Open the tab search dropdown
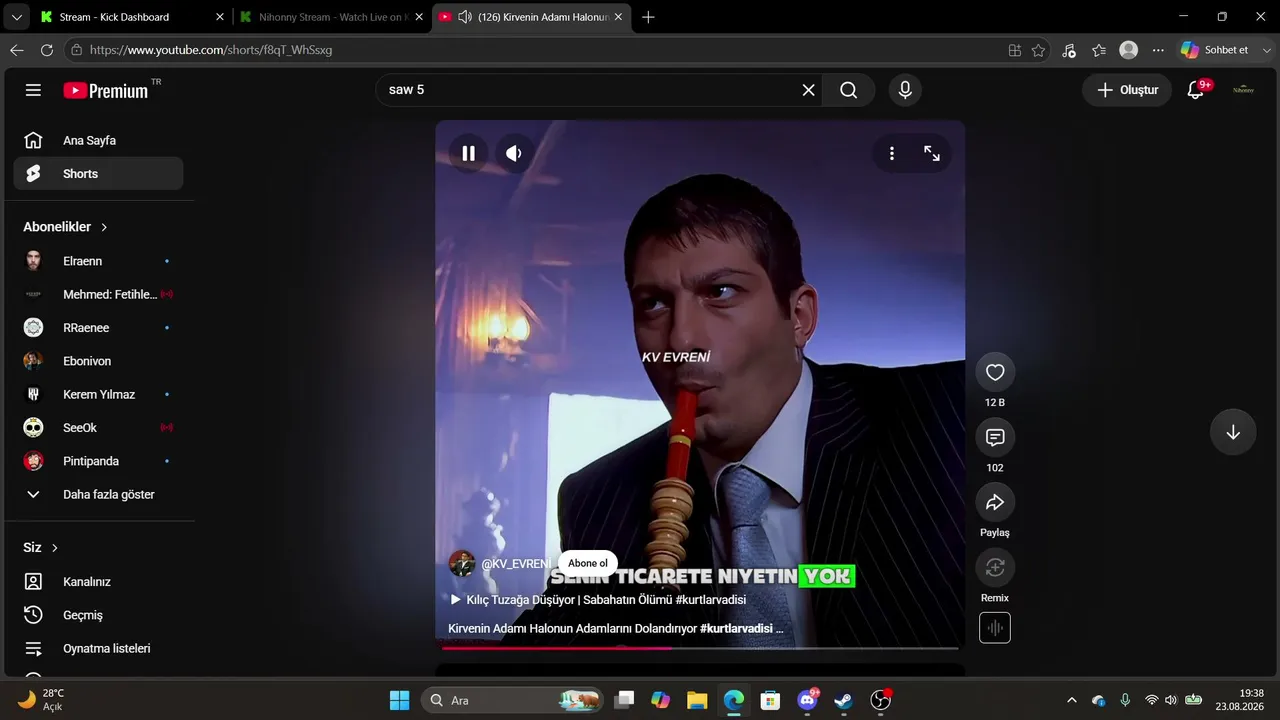 (x=16, y=17)
